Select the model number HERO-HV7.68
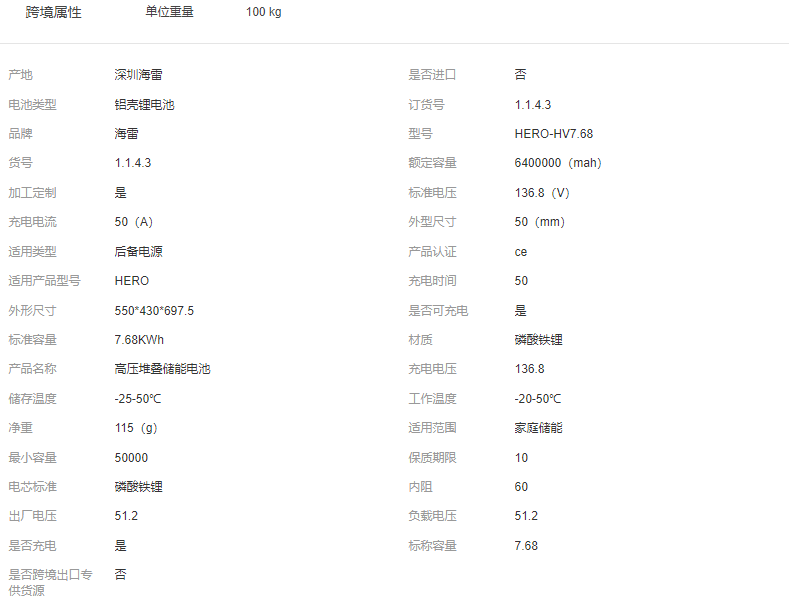Image resolution: width=789 pixels, height=605 pixels. pos(554,134)
